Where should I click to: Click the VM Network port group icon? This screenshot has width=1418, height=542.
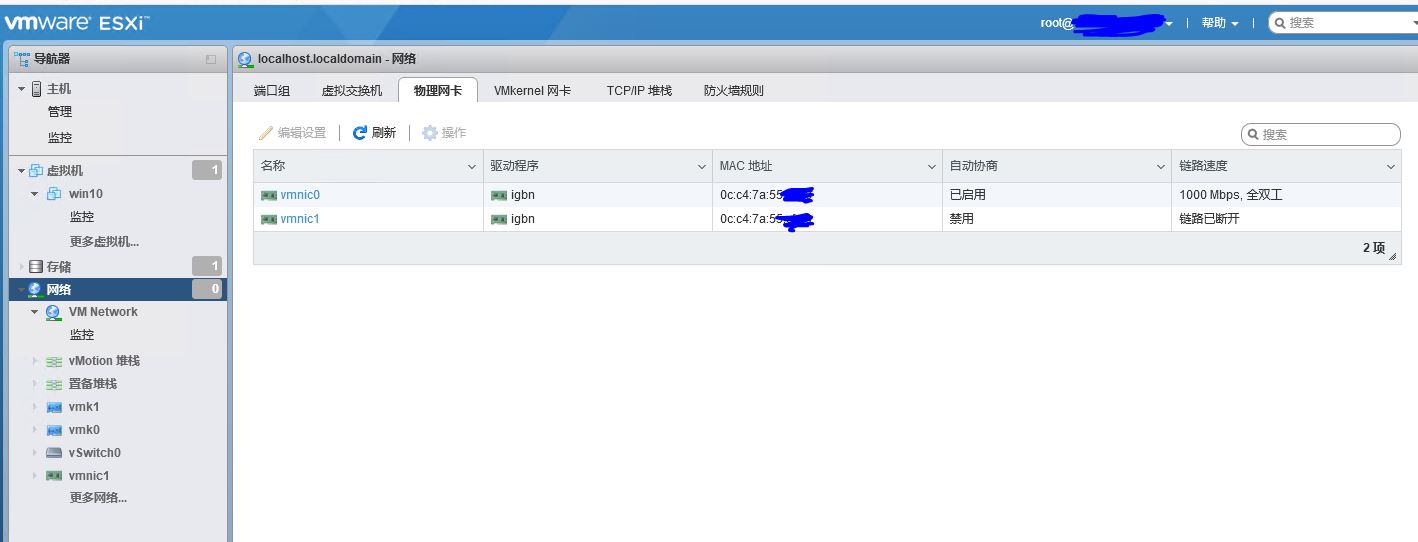point(54,312)
